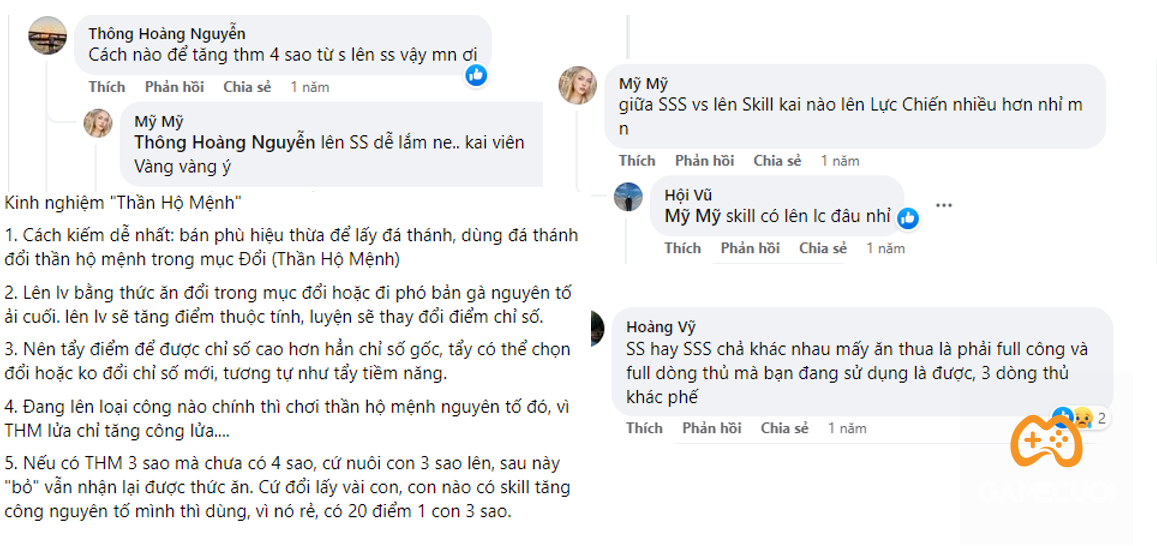The width and height of the screenshot is (1157, 546).
Task: Open three-dot options beside Hội Vũ's reply
Action: tap(943, 205)
